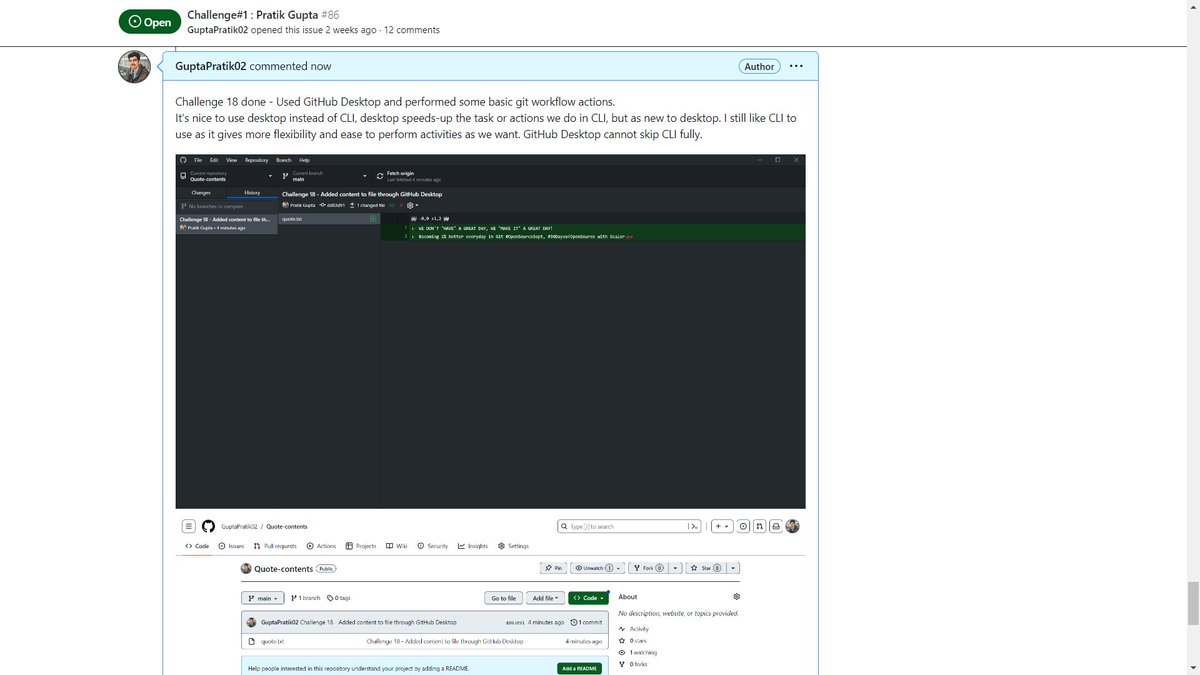The height and width of the screenshot is (675, 1200).
Task: Select the Projects repository tab
Action: tap(361, 546)
